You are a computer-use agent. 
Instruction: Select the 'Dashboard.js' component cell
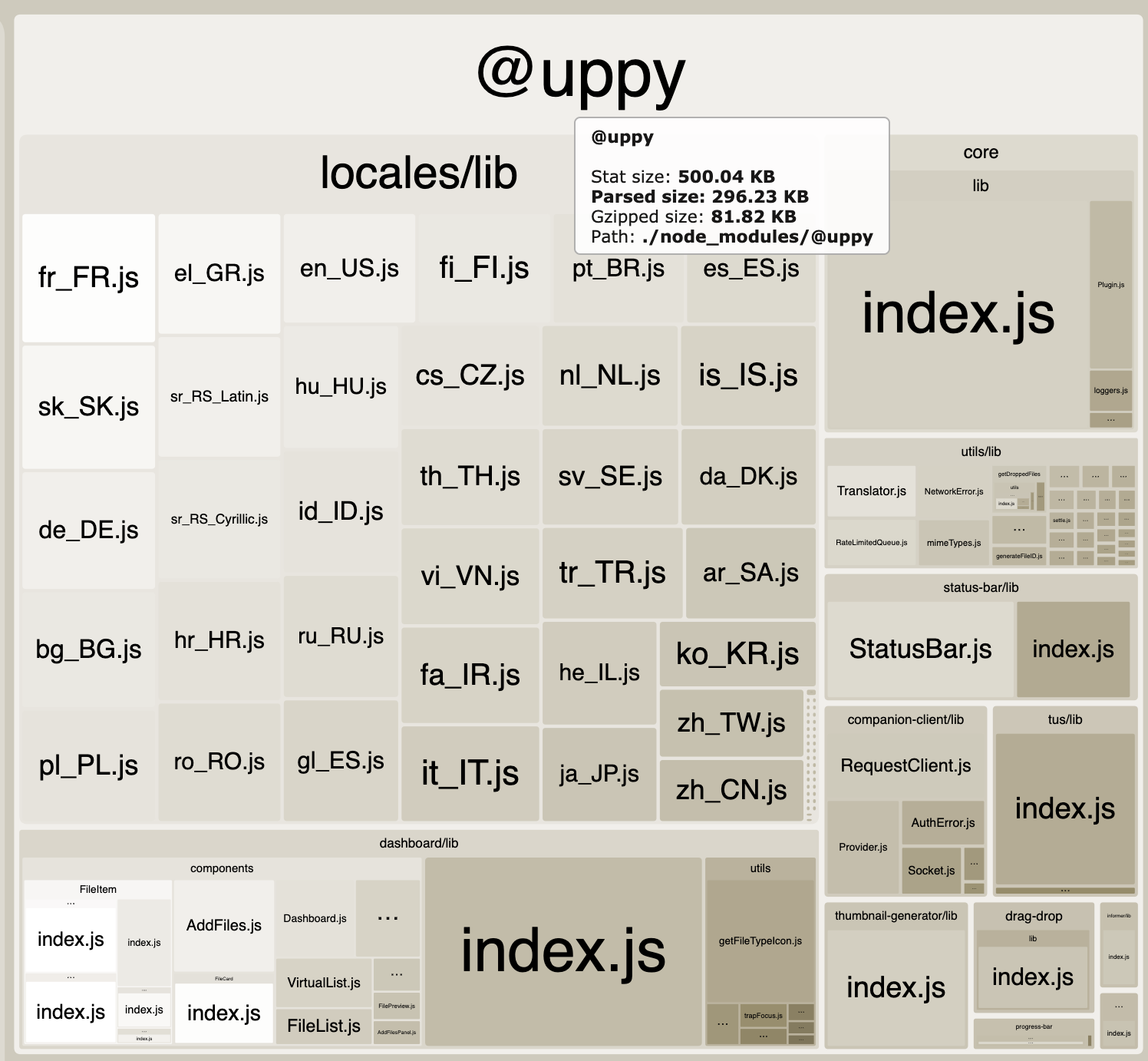[x=315, y=919]
